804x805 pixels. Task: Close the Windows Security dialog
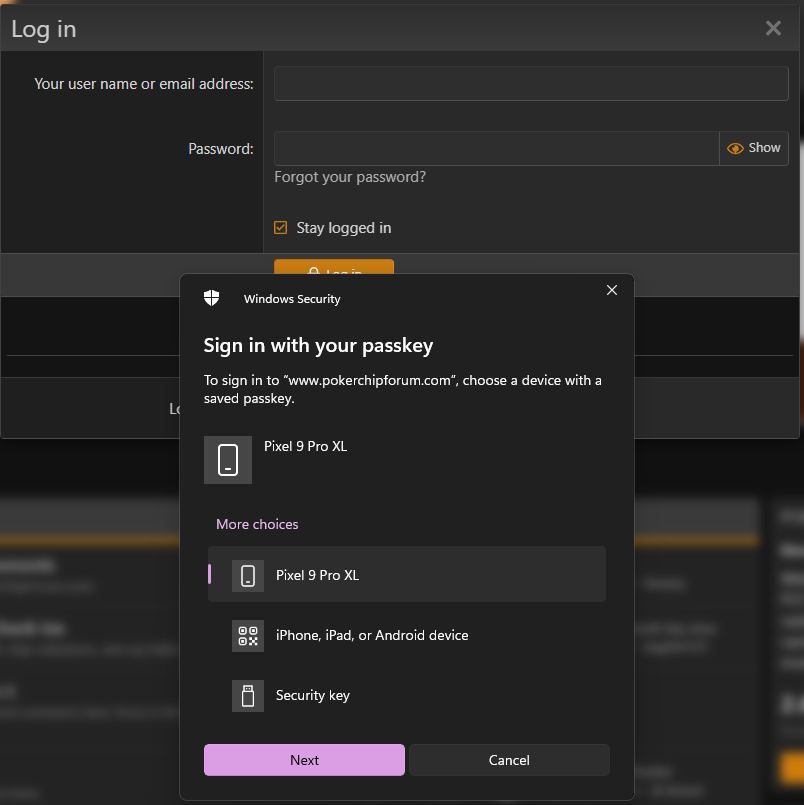click(x=611, y=290)
